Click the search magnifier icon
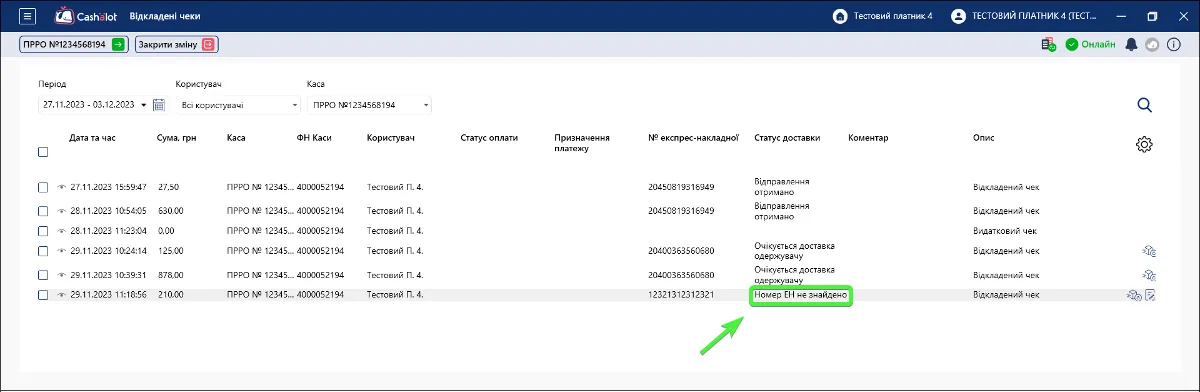Image resolution: width=1200 pixels, height=392 pixels. [x=1145, y=105]
